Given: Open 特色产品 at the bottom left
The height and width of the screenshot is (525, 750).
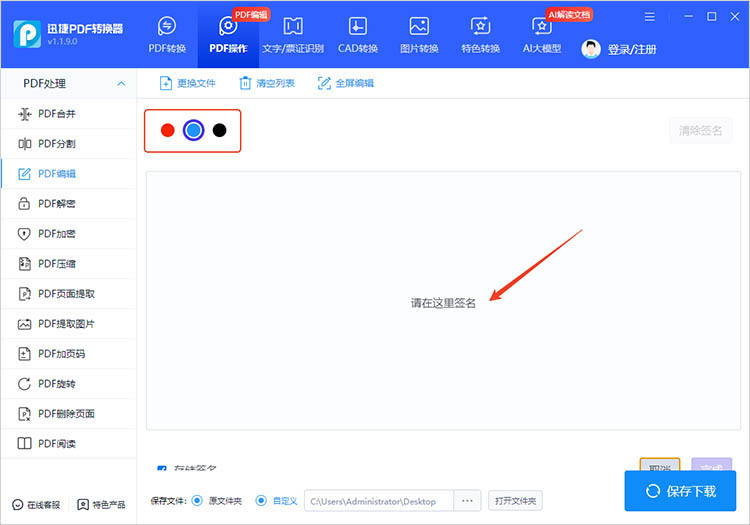Looking at the screenshot, I should (101, 505).
